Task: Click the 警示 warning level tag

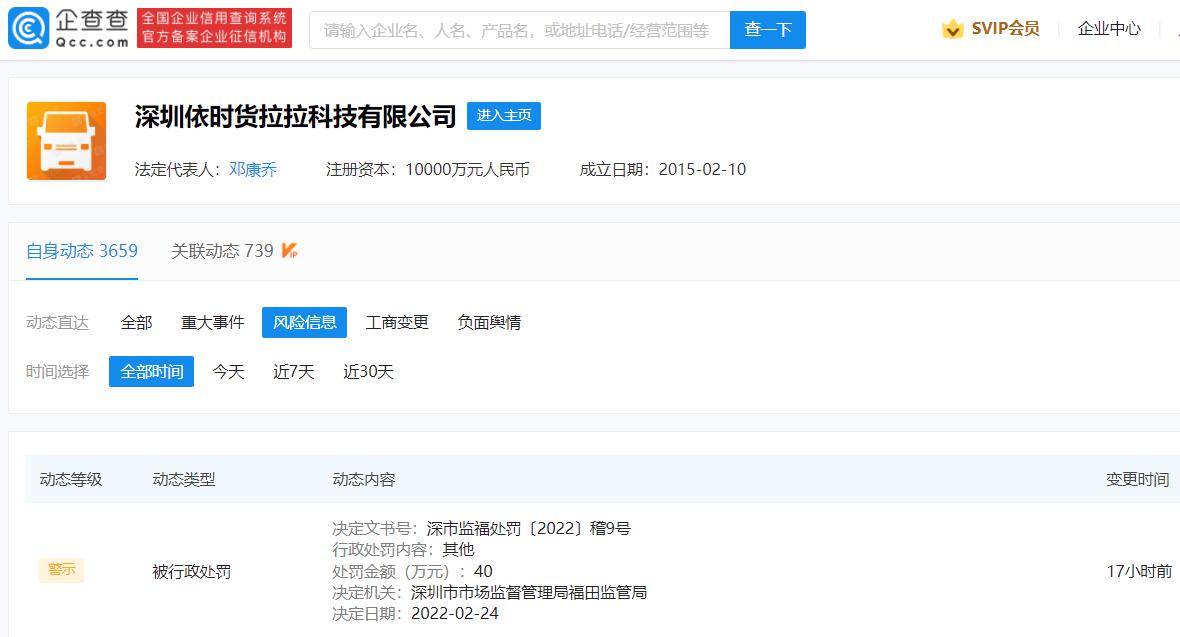Action: point(62,570)
